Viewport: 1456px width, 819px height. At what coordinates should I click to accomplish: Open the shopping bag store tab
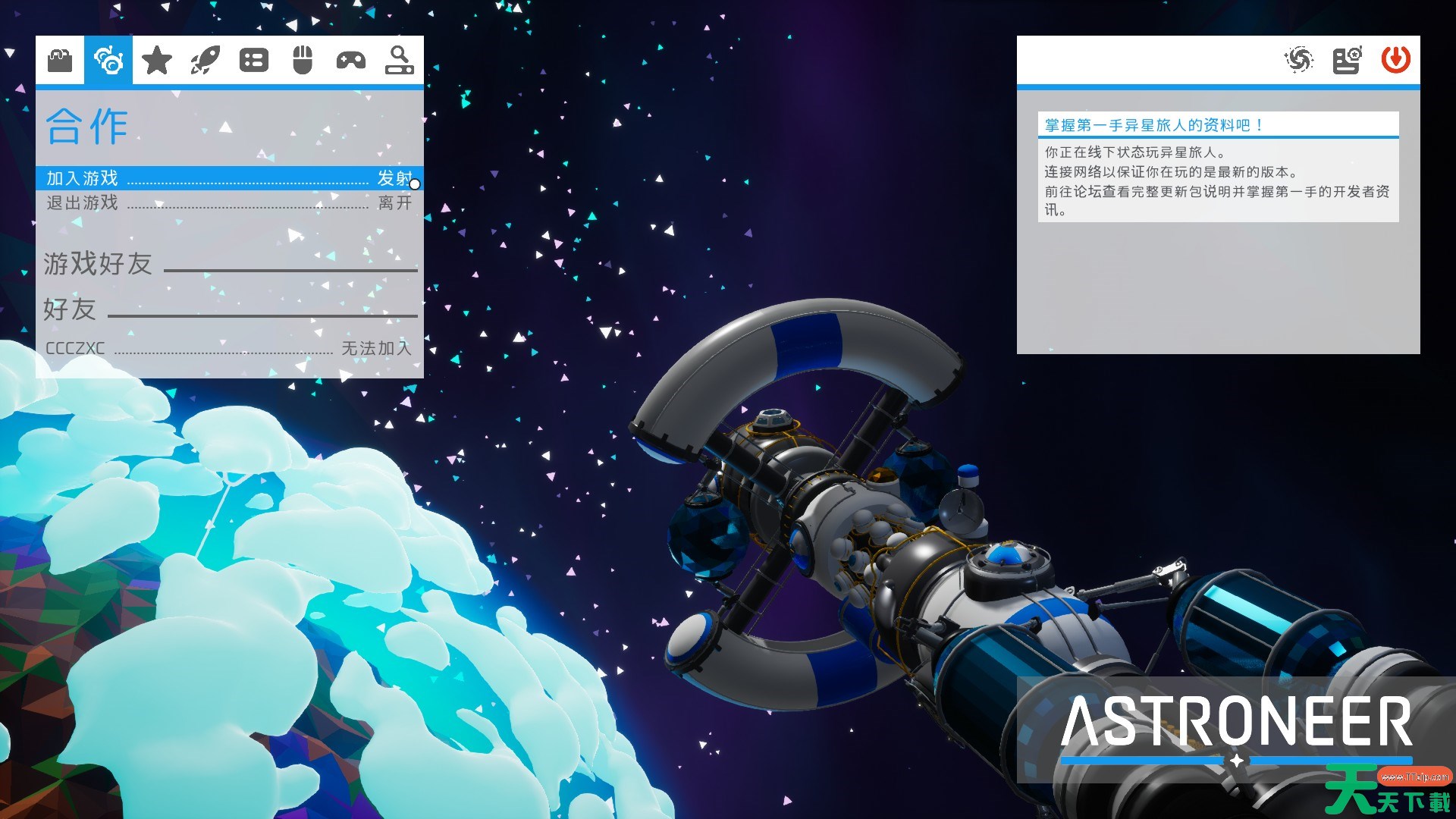tap(60, 60)
